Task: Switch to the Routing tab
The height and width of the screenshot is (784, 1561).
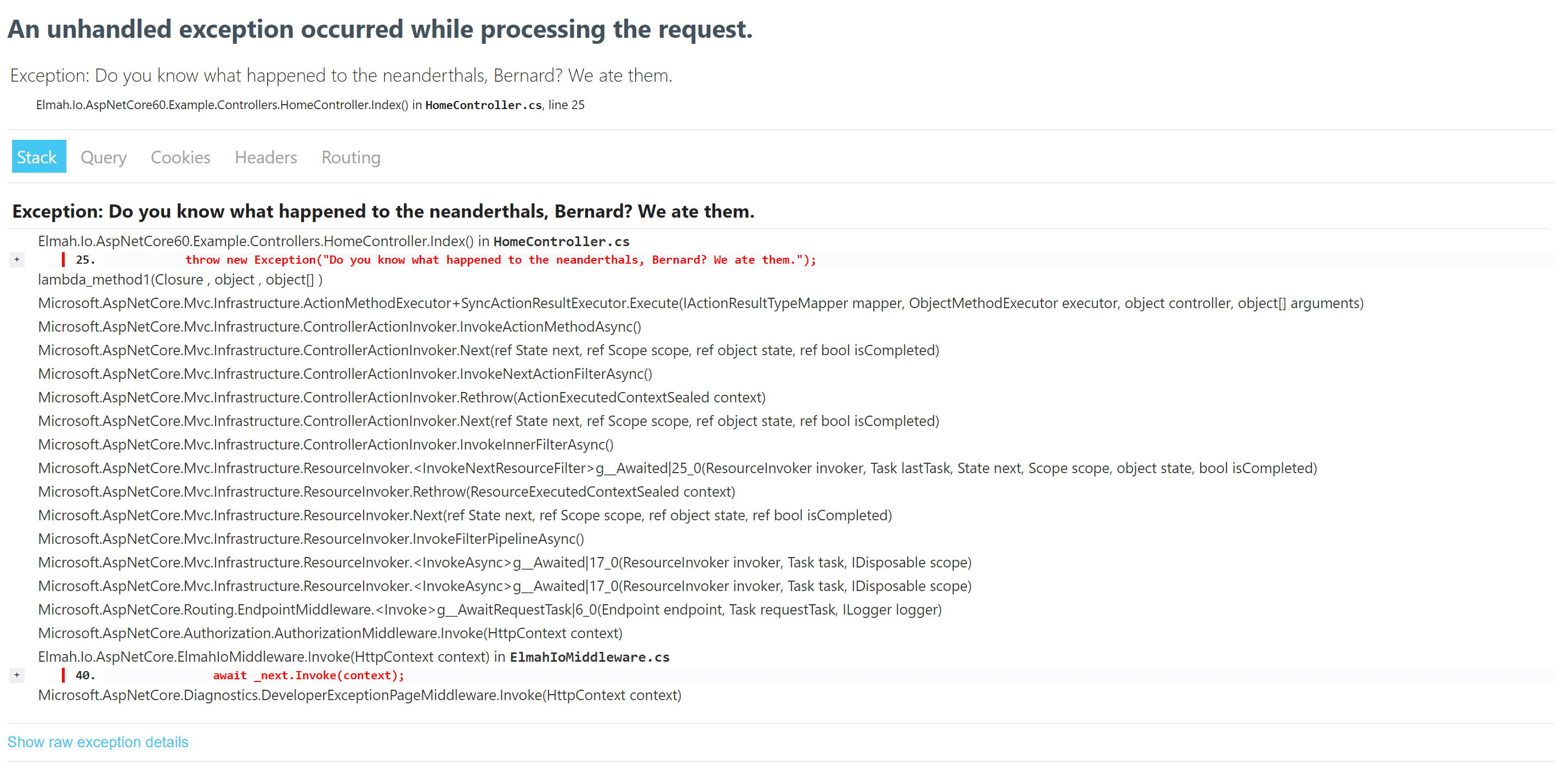Action: 350,157
